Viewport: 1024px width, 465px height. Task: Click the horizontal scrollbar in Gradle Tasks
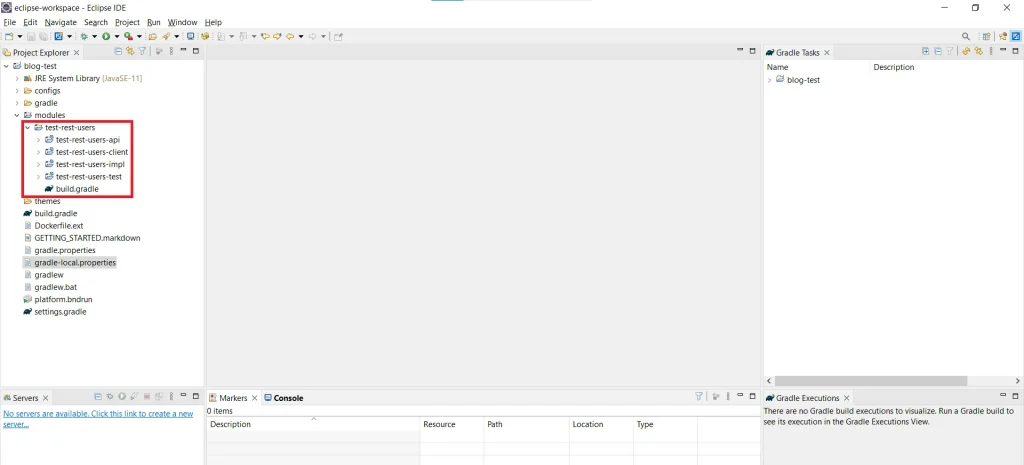pos(871,381)
